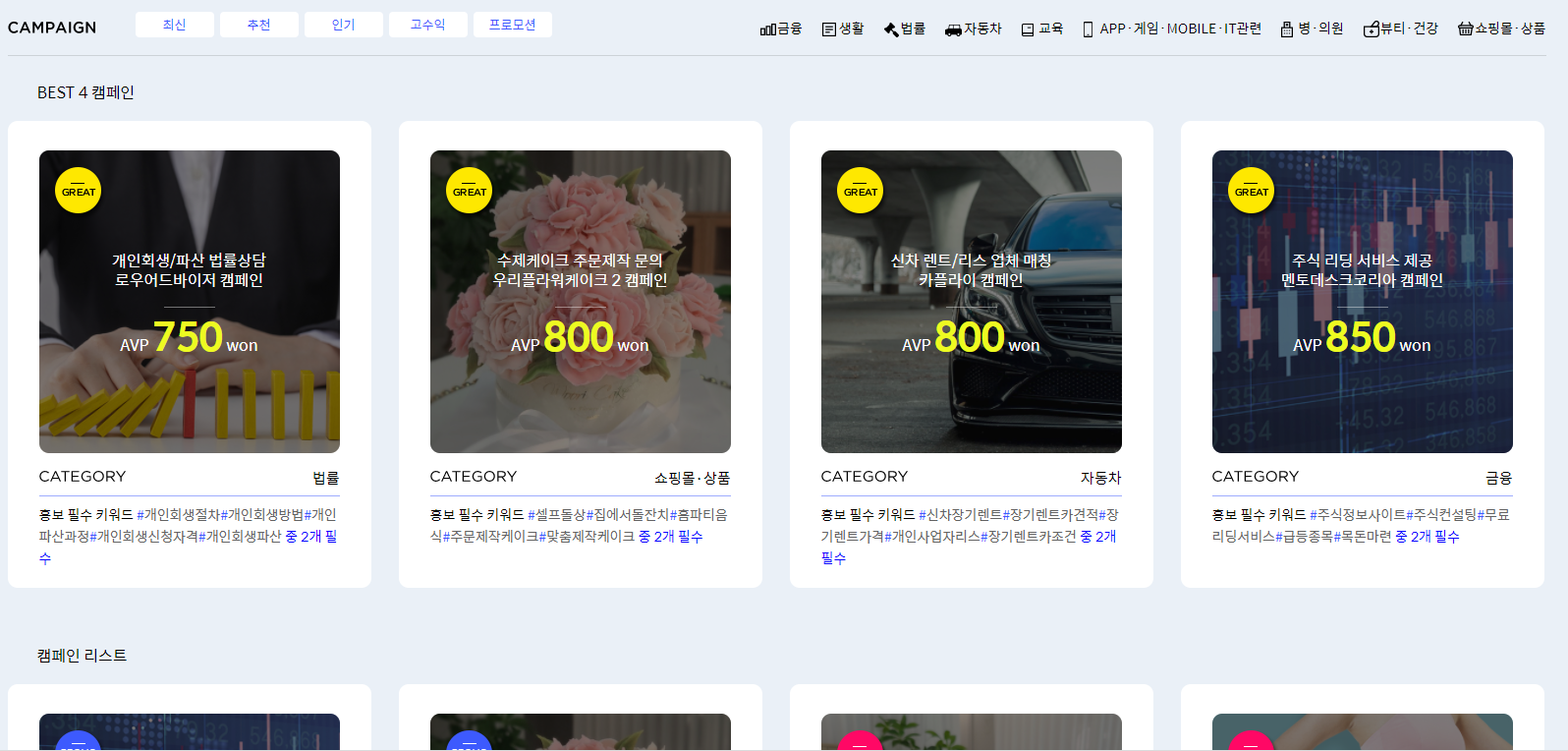Open the 우리플라워케이크 2 캠페인 thumbnail
This screenshot has width=1568, height=751.
pyautogui.click(x=581, y=302)
